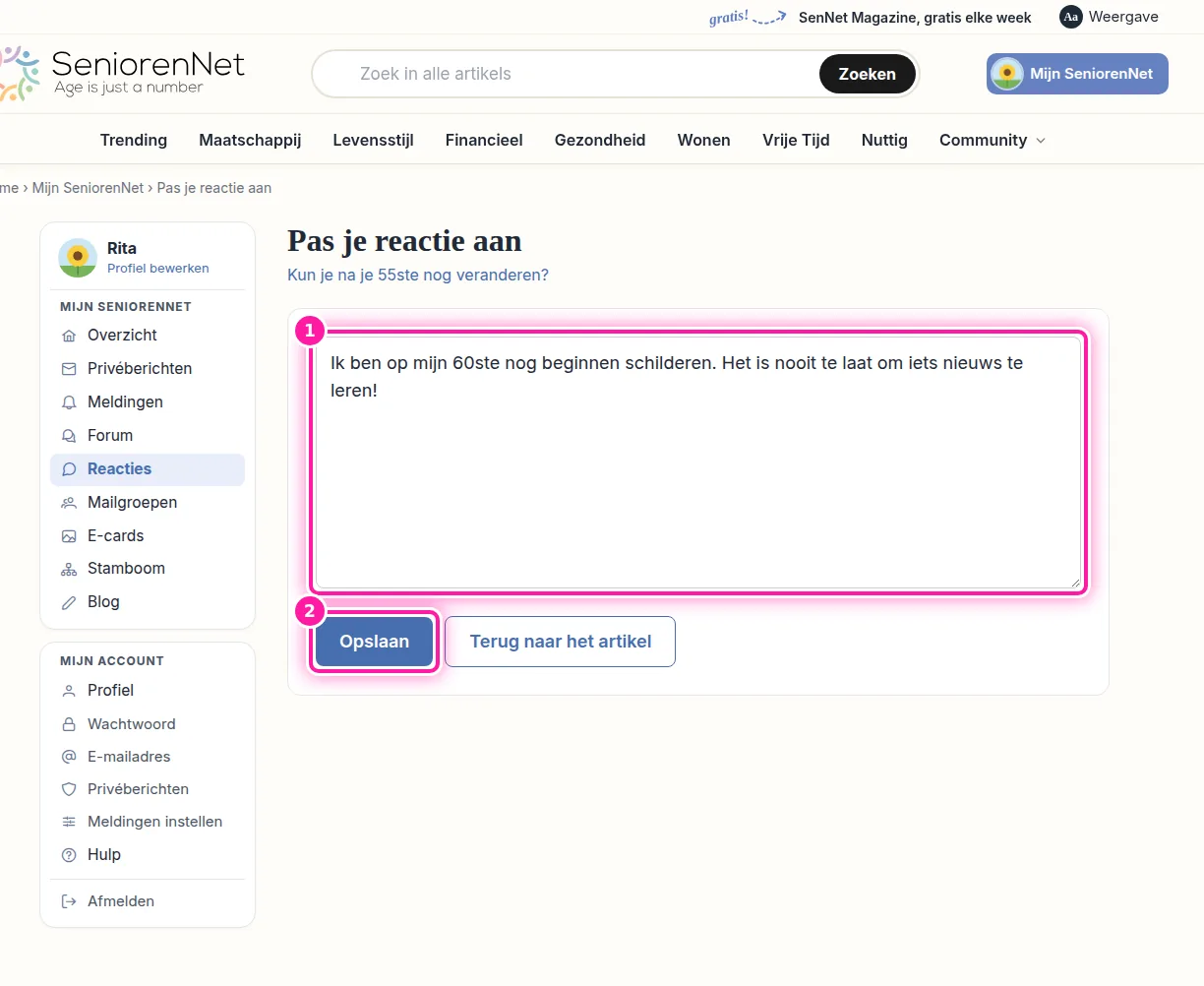Select Gezondheid in the navigation bar

click(x=600, y=140)
